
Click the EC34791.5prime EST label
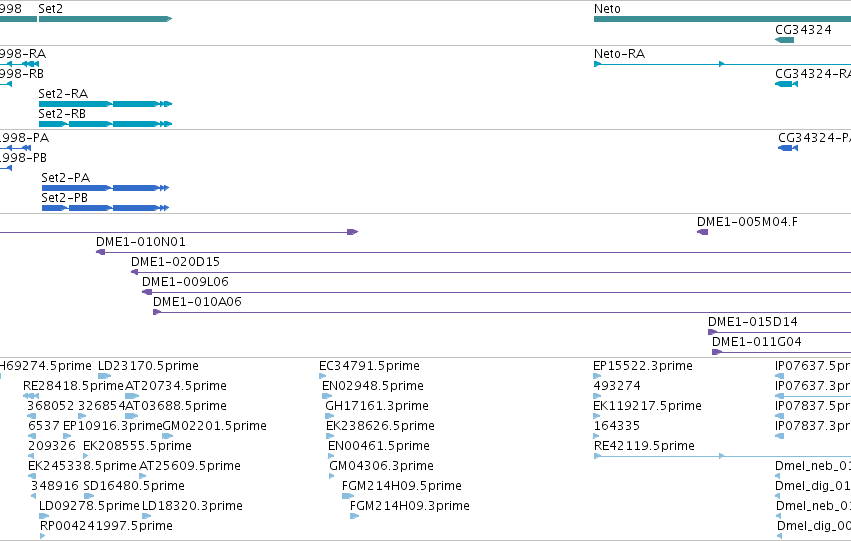[369, 366]
